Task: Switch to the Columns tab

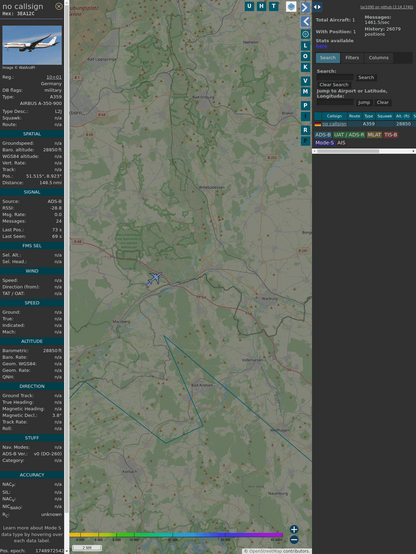Action: tap(379, 58)
